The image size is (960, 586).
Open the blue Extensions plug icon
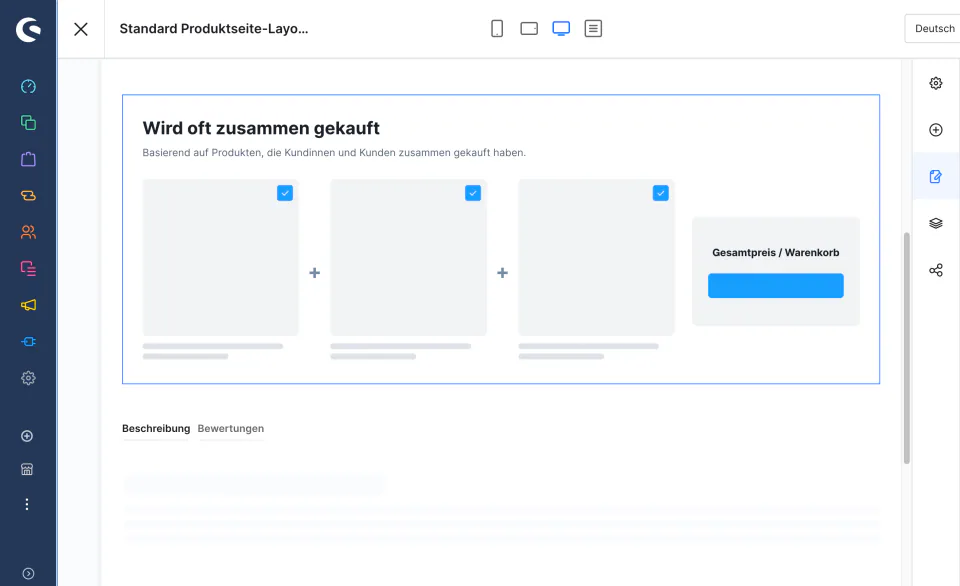(x=28, y=342)
